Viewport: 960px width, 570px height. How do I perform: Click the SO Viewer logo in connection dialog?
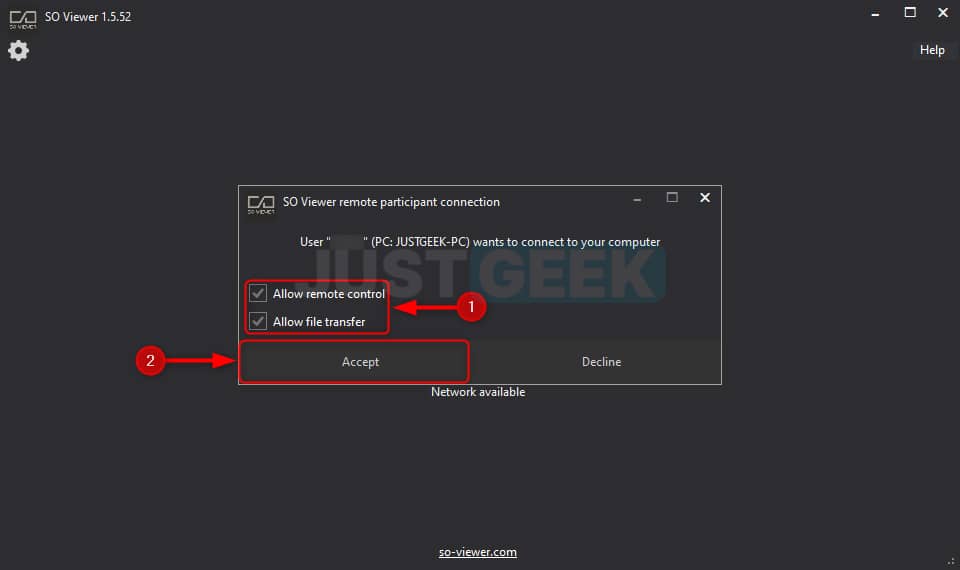pos(261,204)
